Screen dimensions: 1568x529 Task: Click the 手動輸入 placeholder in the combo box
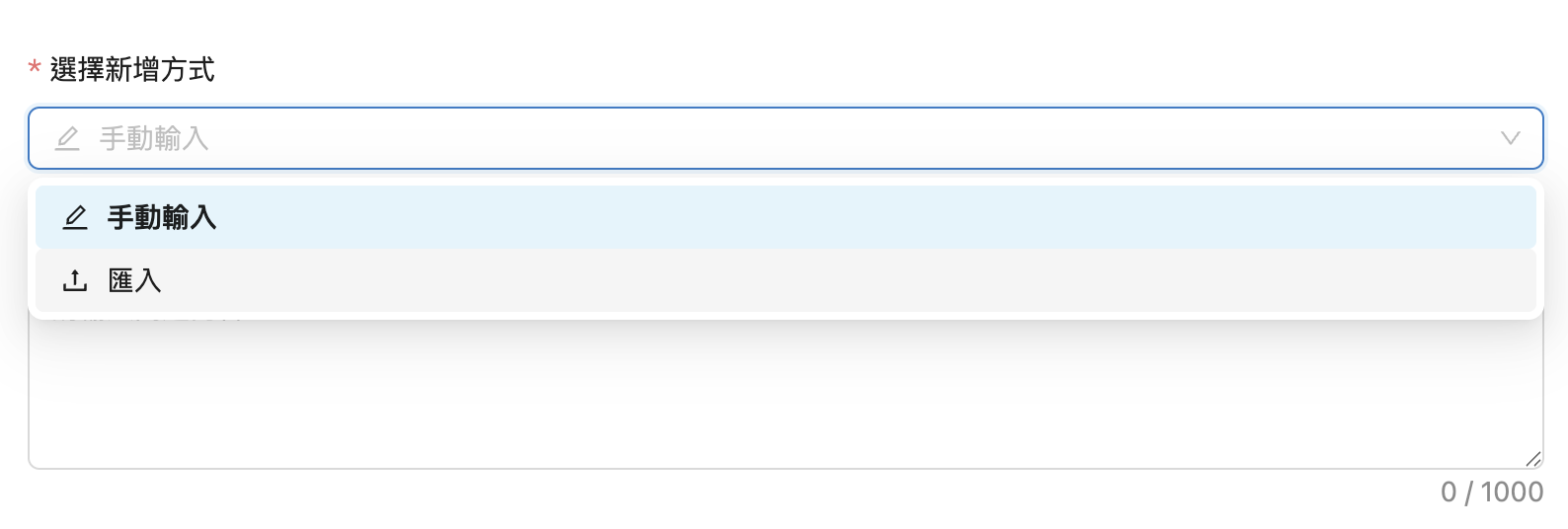coord(154,138)
